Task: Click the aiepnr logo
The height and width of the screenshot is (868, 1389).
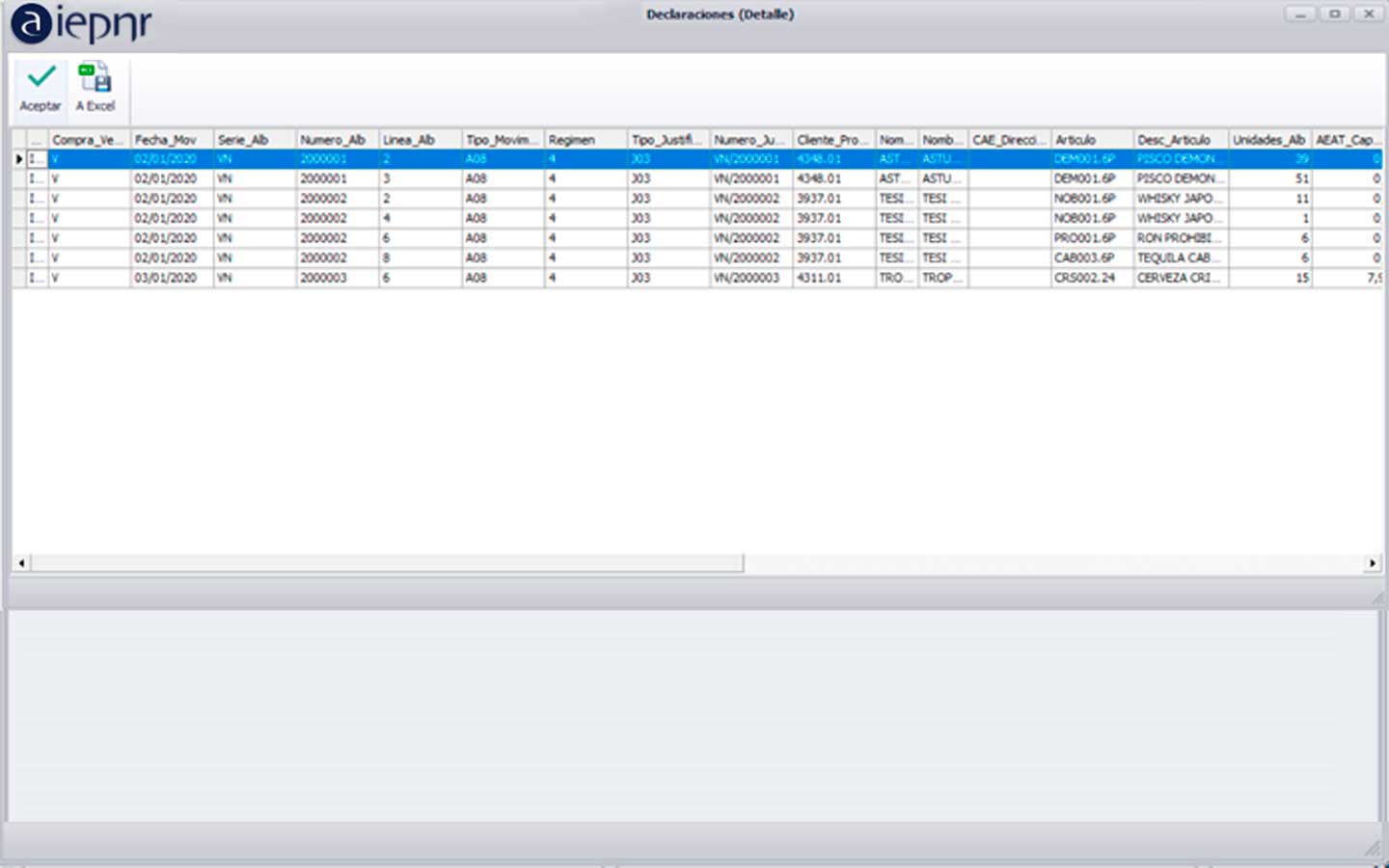Action: [81, 23]
